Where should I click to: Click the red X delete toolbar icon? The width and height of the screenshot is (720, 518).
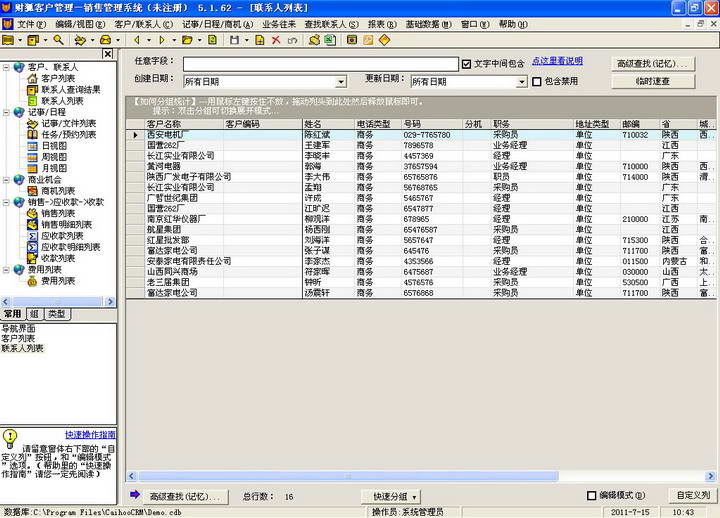pyautogui.click(x=276, y=40)
